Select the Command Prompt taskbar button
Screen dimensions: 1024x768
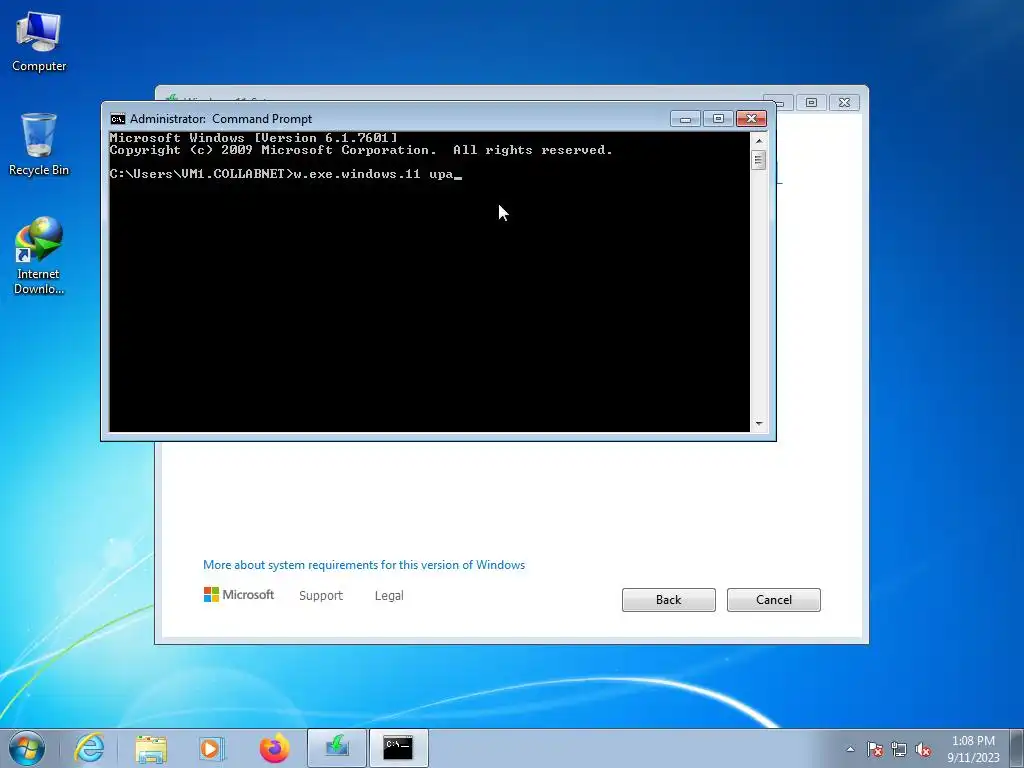398,748
